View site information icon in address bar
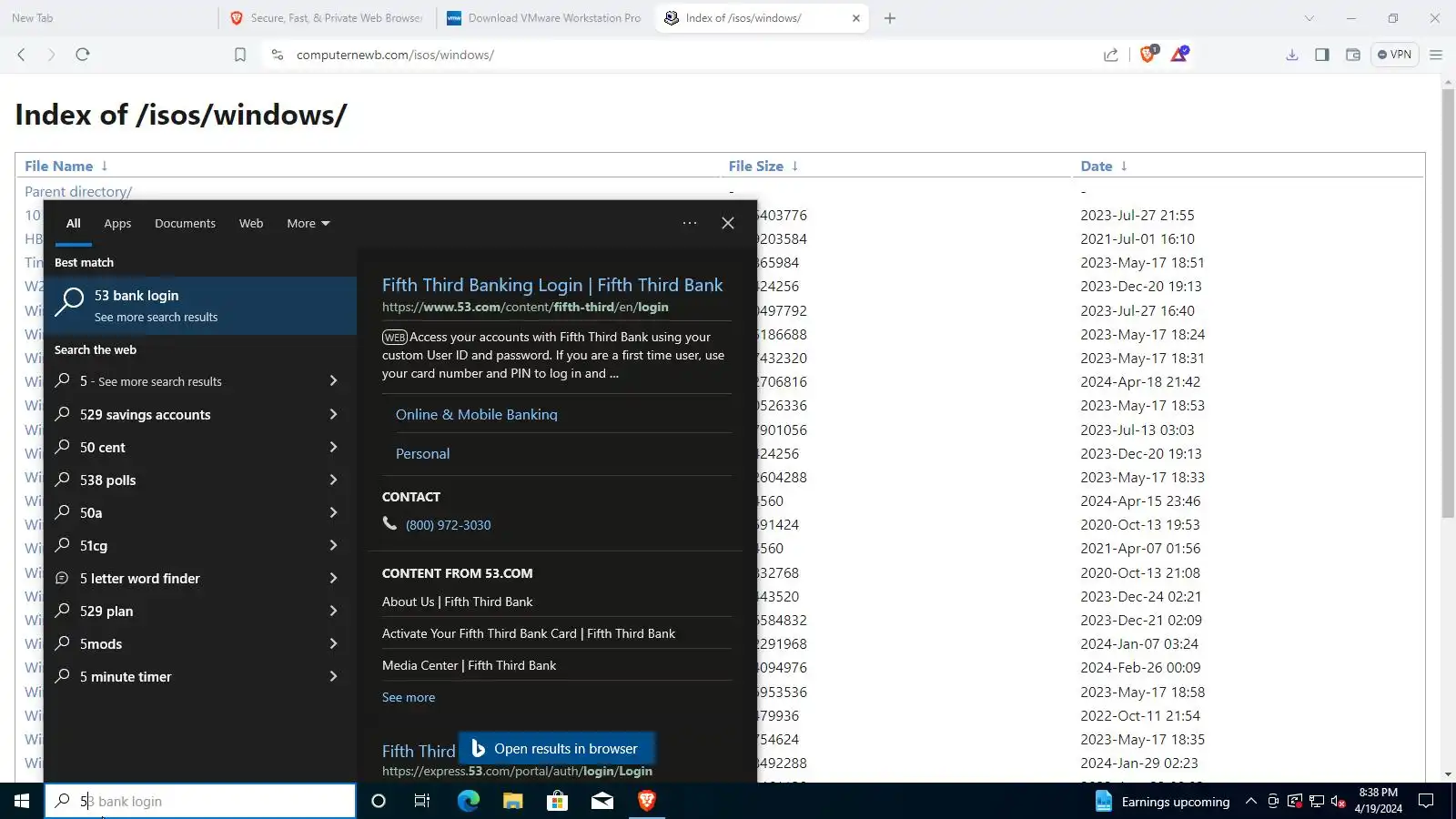The image size is (1456, 819). (x=278, y=55)
